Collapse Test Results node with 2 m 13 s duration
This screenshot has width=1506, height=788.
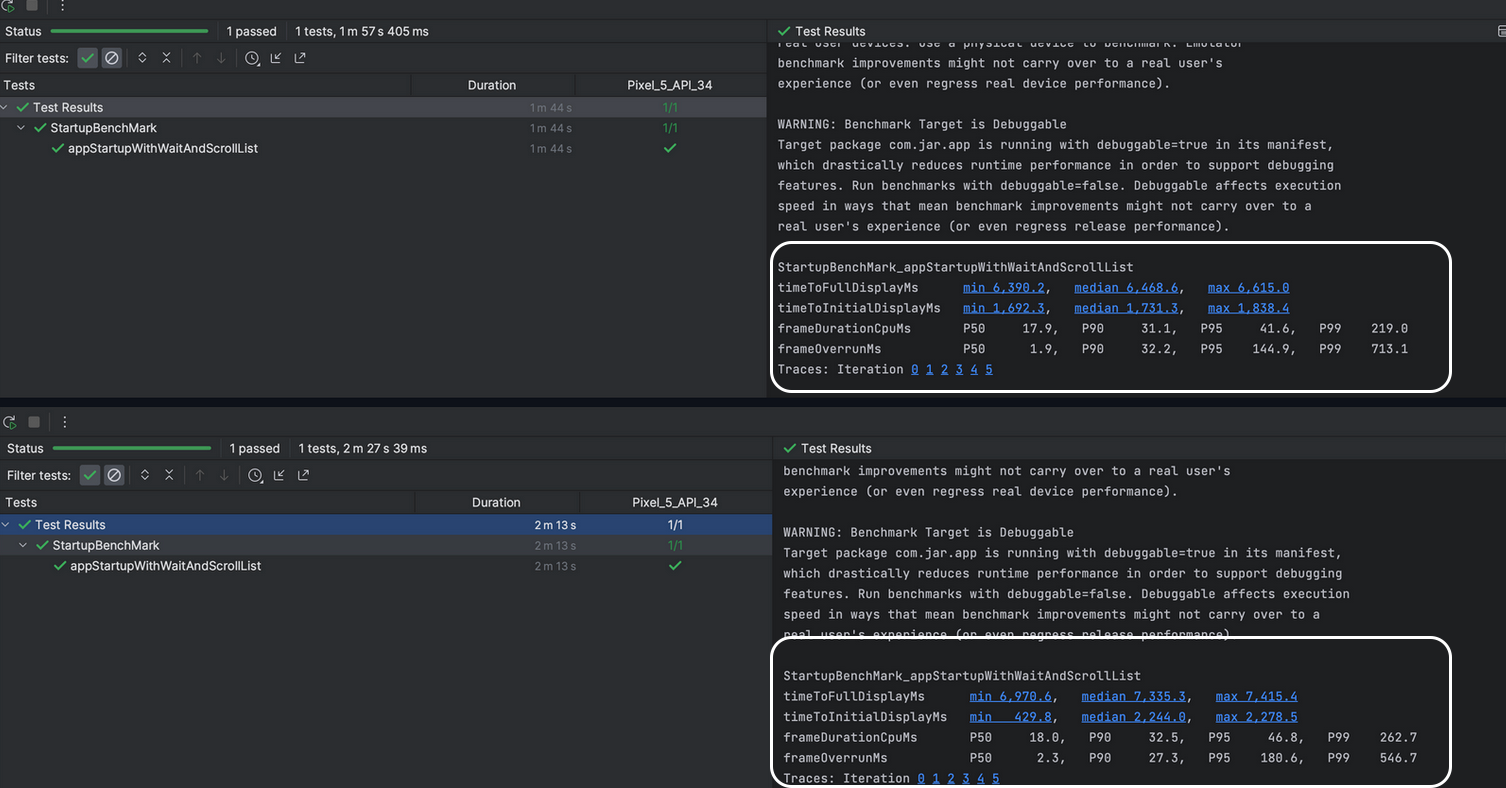pos(7,524)
